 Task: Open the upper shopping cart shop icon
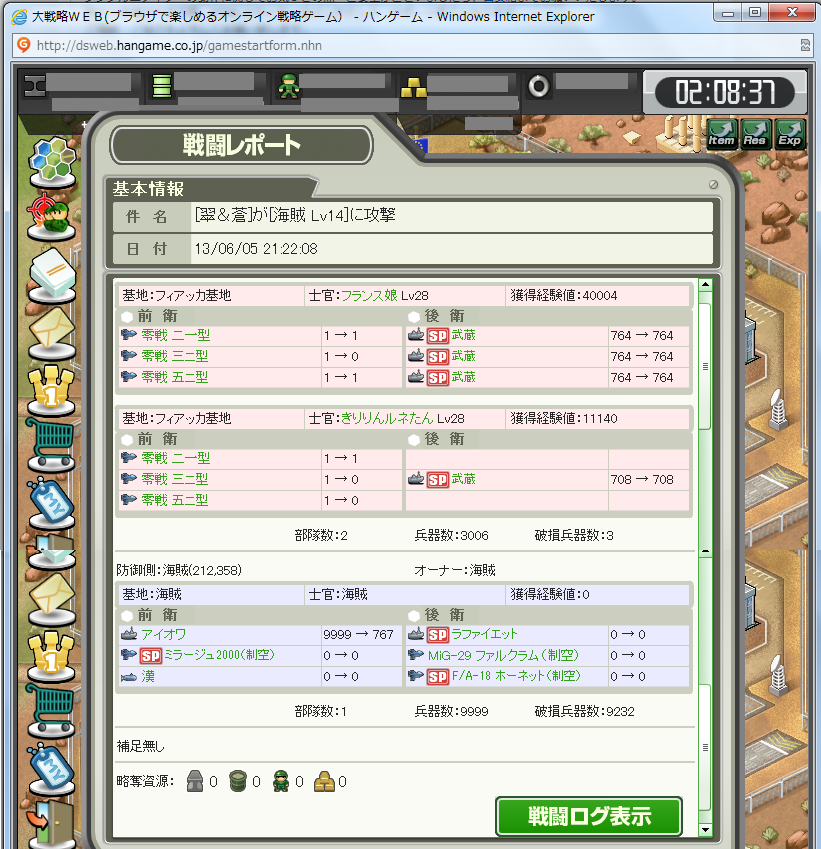(x=51, y=445)
